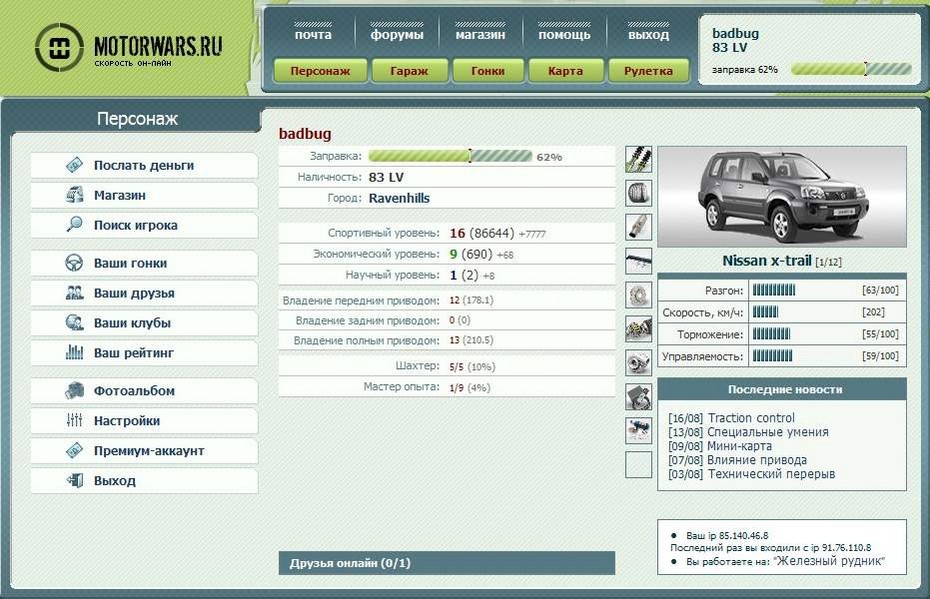Click the Motorwars.ru crosshair logo
Screen dimensions: 930x599
(59, 47)
